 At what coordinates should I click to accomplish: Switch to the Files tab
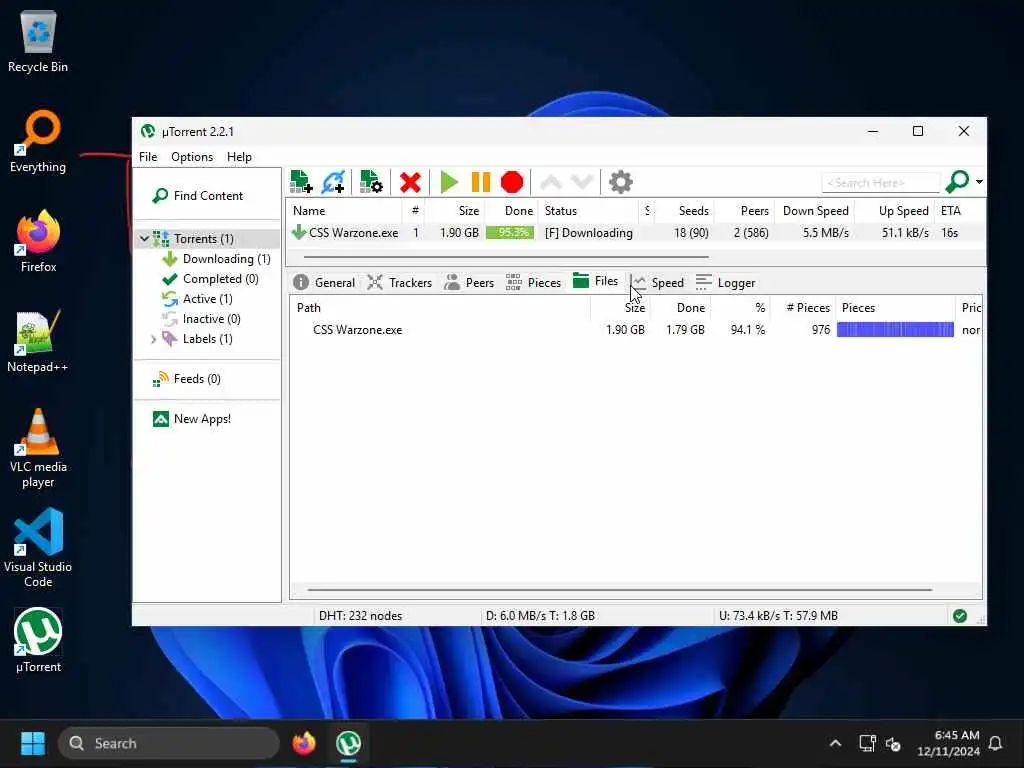pos(596,281)
